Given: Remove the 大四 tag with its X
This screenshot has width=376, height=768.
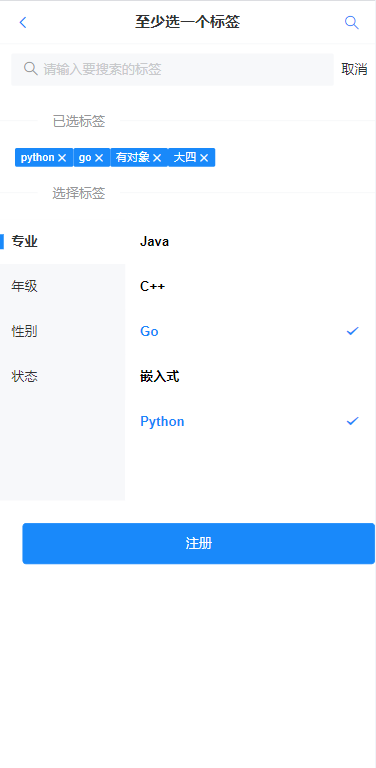Looking at the screenshot, I should point(204,158).
